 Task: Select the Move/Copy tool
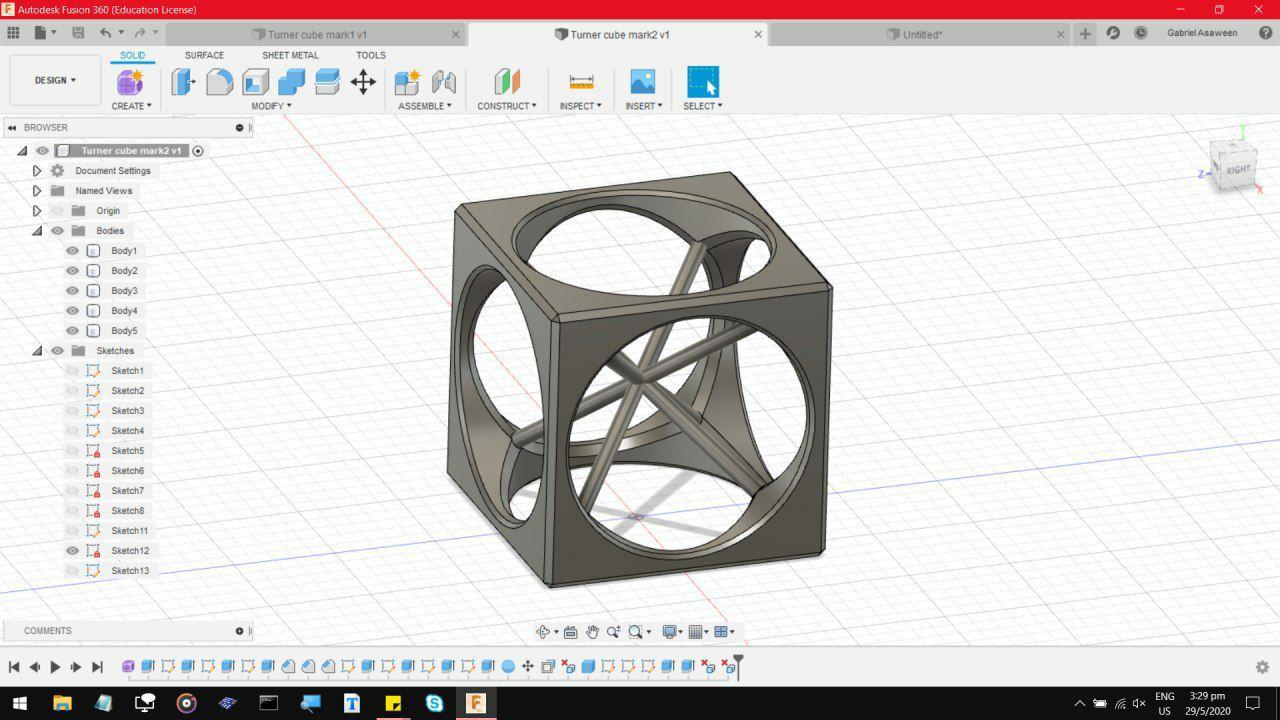click(x=363, y=82)
